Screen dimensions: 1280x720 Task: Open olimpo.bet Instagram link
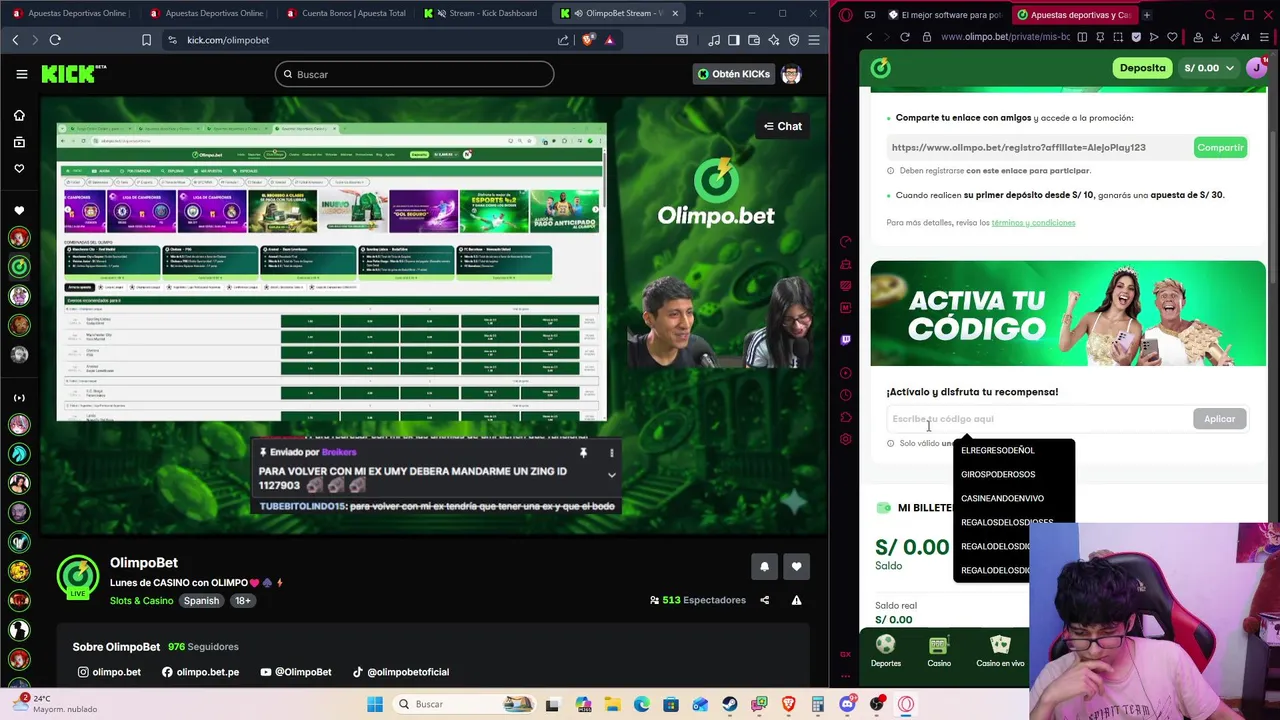109,672
